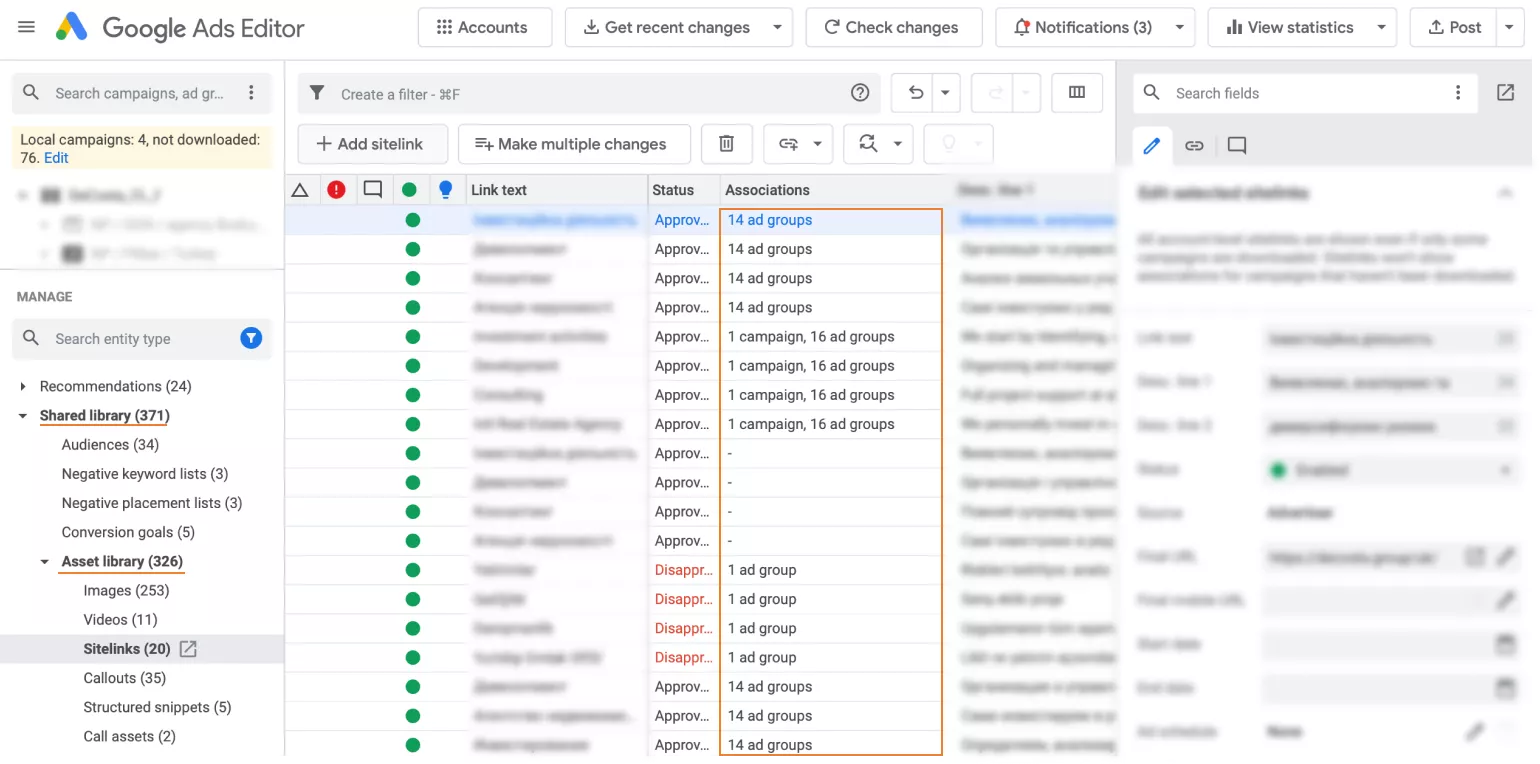The image size is (1540, 764).
Task: Select Call assets (2)
Action: [129, 736]
